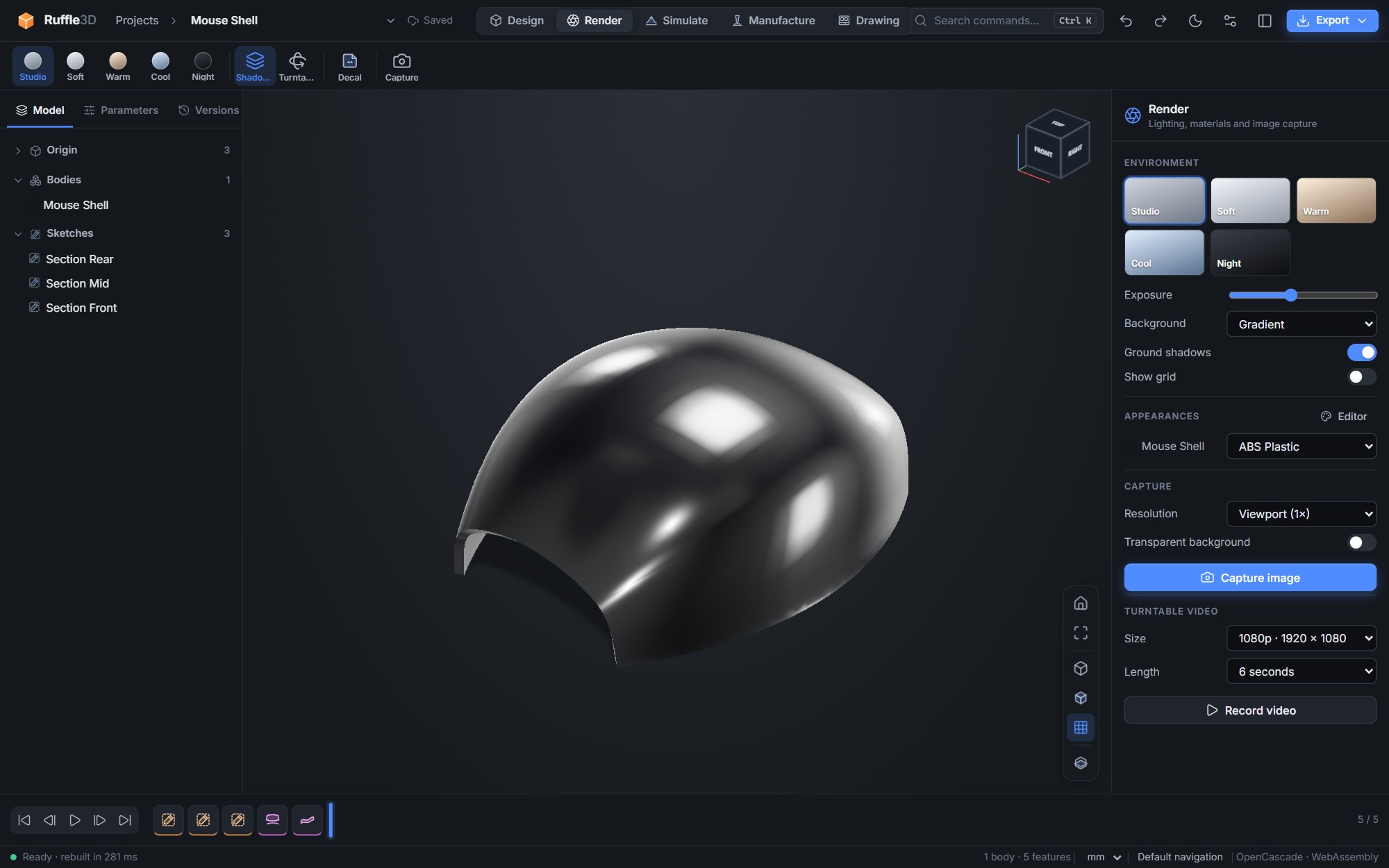Image resolution: width=1389 pixels, height=868 pixels.
Task: Open the Resolution Viewport (1×) dropdown
Action: [x=1301, y=514]
